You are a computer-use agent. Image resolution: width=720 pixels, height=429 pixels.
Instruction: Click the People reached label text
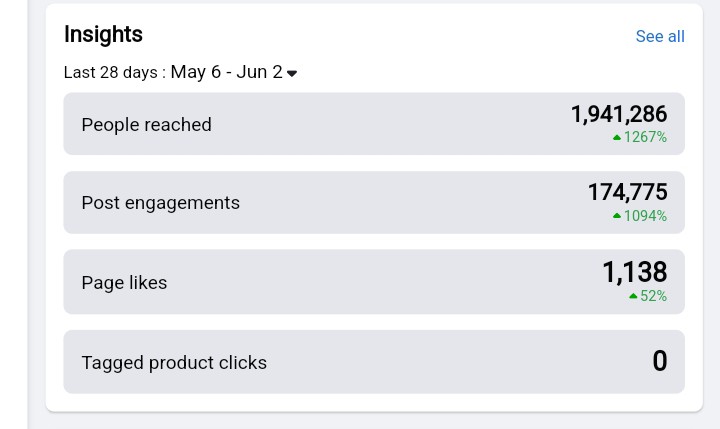[x=146, y=125]
